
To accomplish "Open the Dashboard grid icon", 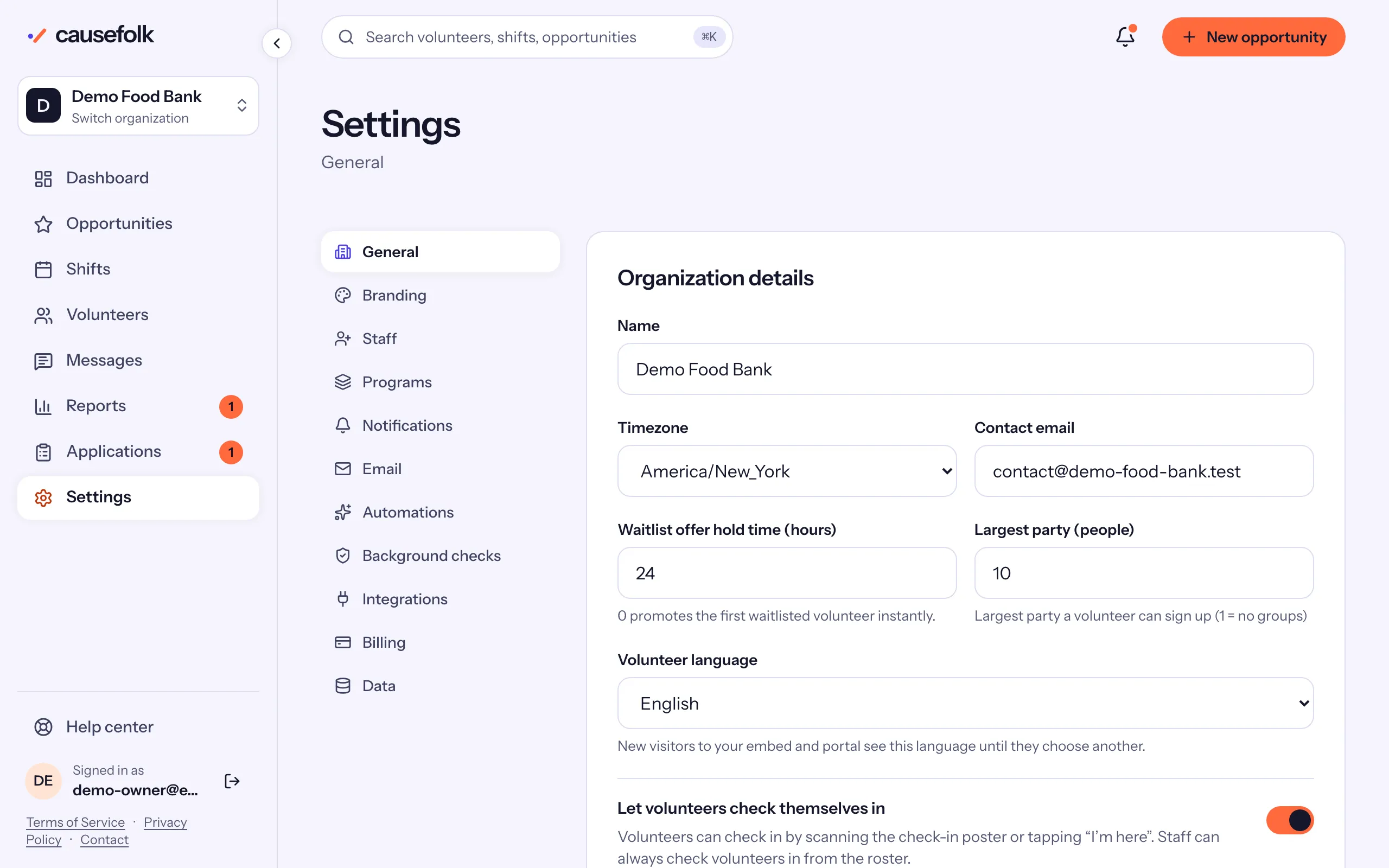I will [43, 178].
